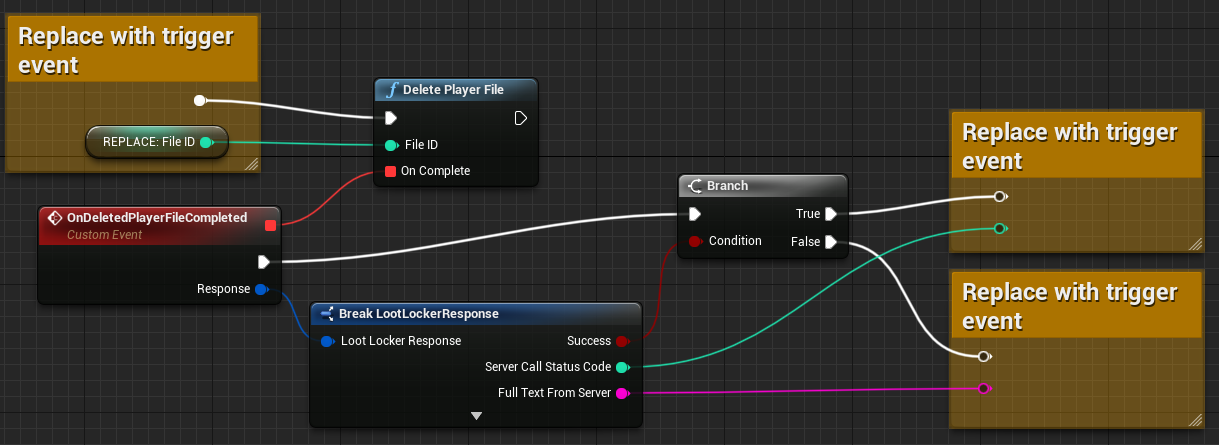
Task: Click the resize handle of the top-left comment box
Action: pyautogui.click(x=251, y=164)
